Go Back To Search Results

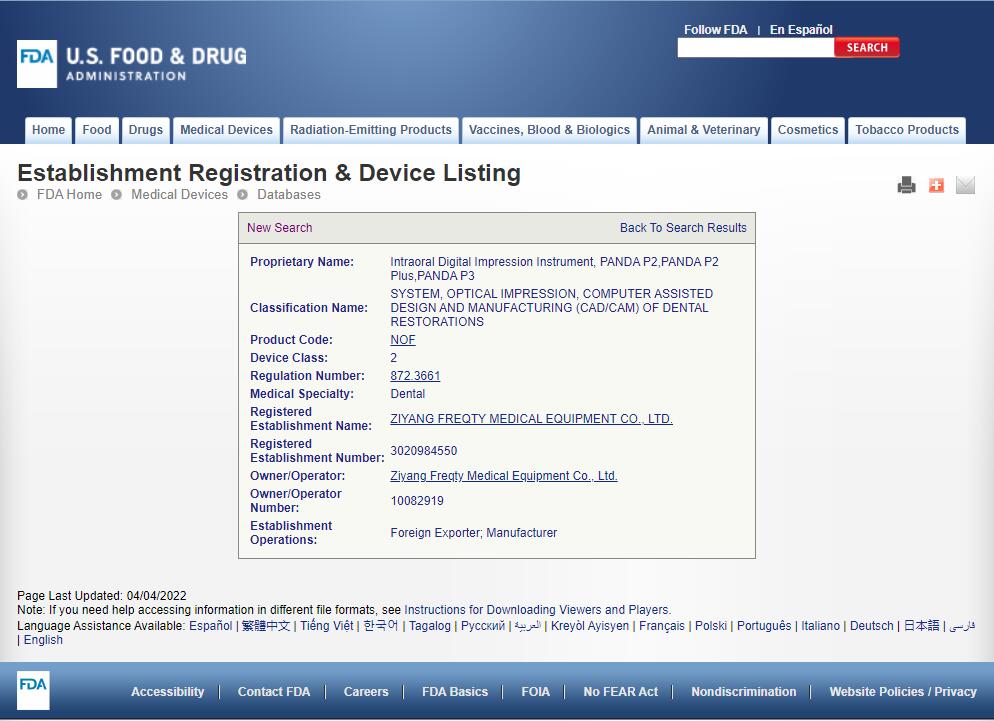tap(683, 228)
